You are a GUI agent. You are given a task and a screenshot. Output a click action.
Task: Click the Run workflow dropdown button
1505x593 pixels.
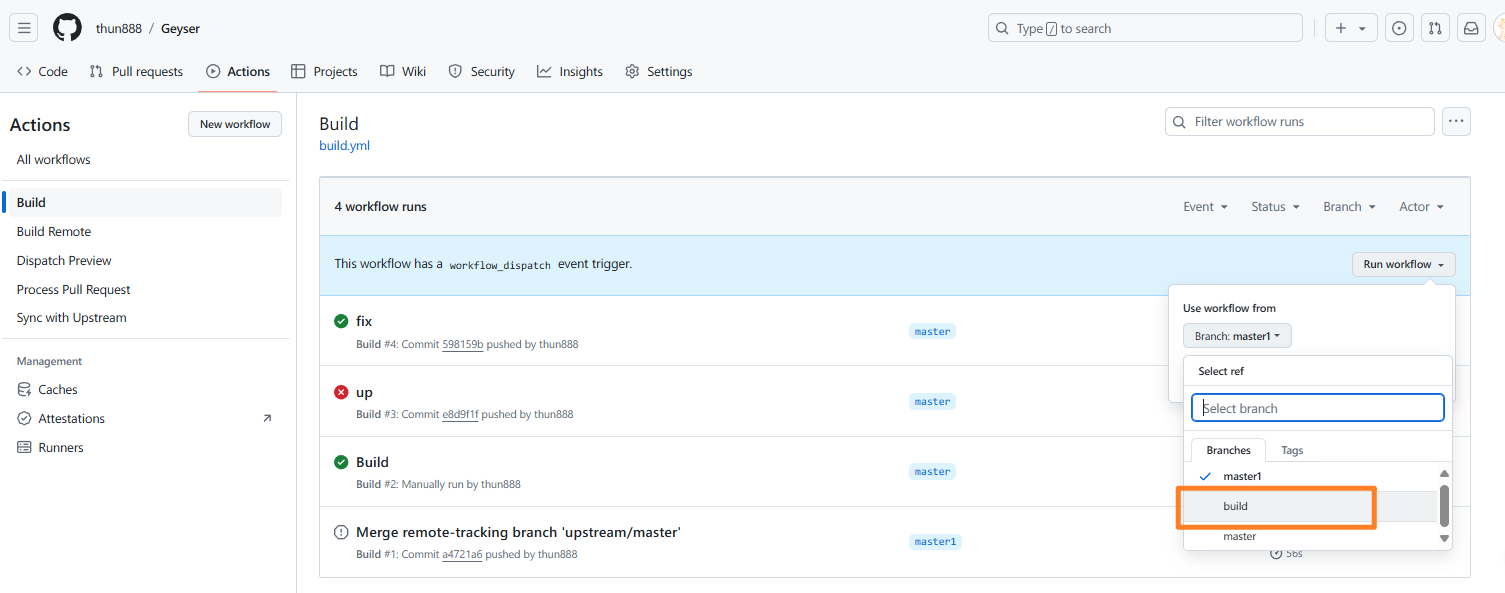click(1404, 264)
